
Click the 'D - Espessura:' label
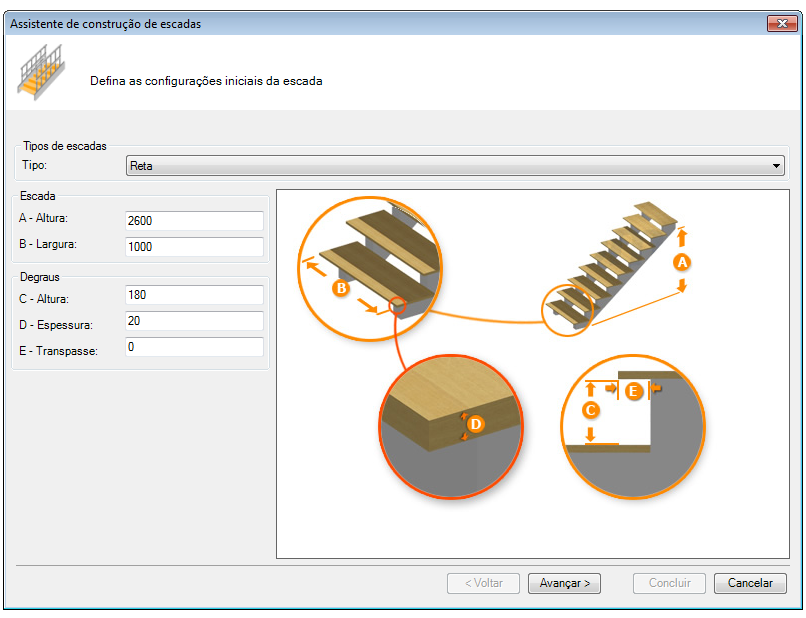56,325
